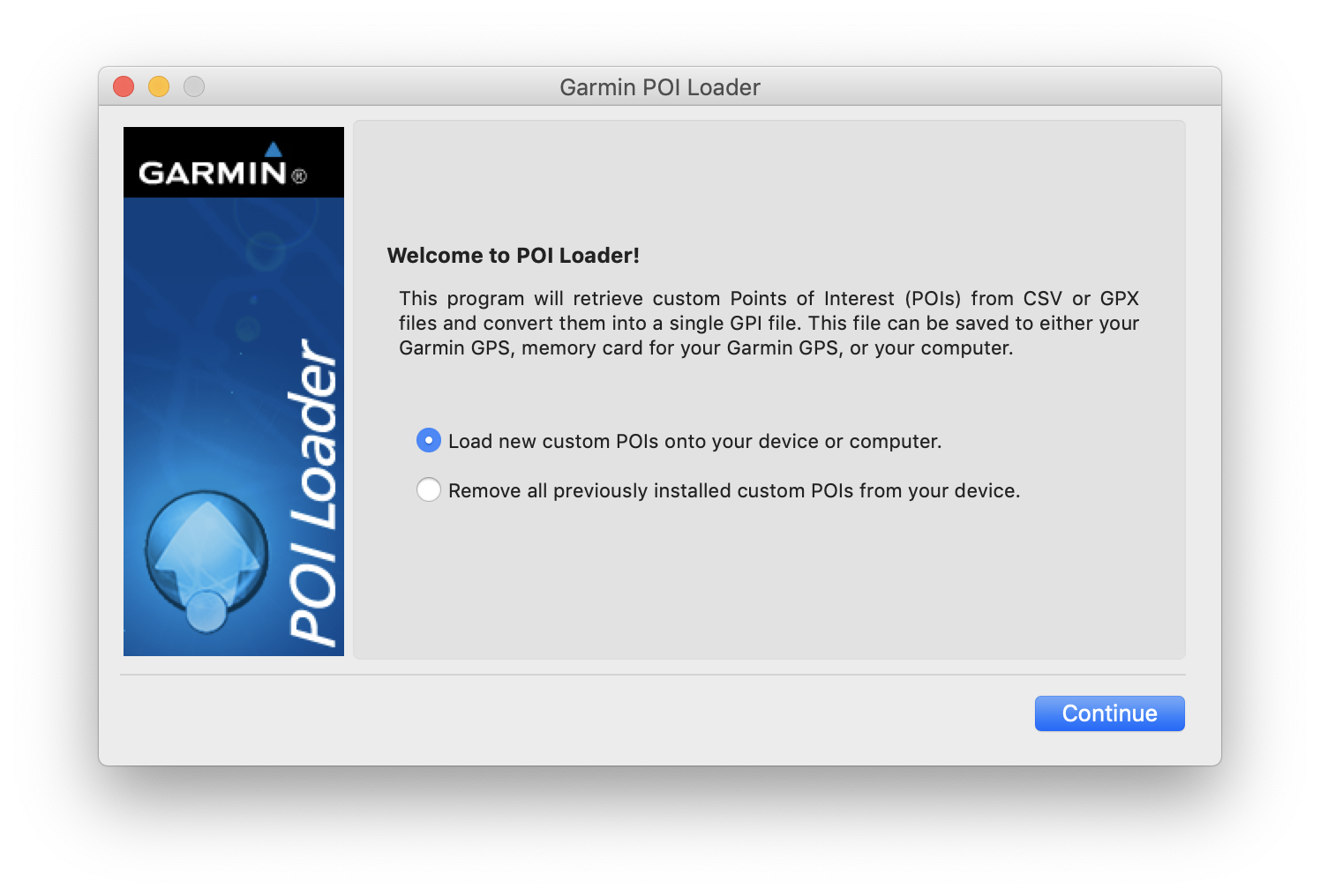This screenshot has width=1320, height=896.
Task: Click the blue triangle above the Garmin logo
Action: [274, 149]
